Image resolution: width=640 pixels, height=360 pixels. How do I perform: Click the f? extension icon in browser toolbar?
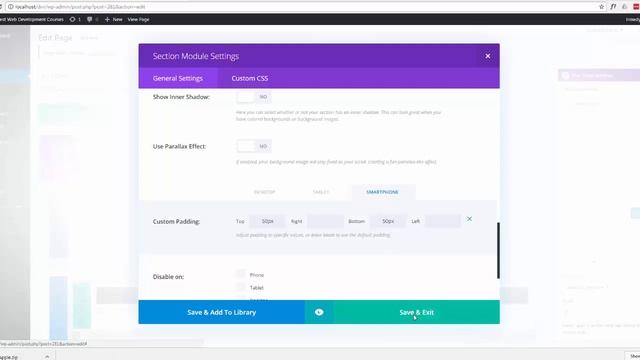(613, 7)
